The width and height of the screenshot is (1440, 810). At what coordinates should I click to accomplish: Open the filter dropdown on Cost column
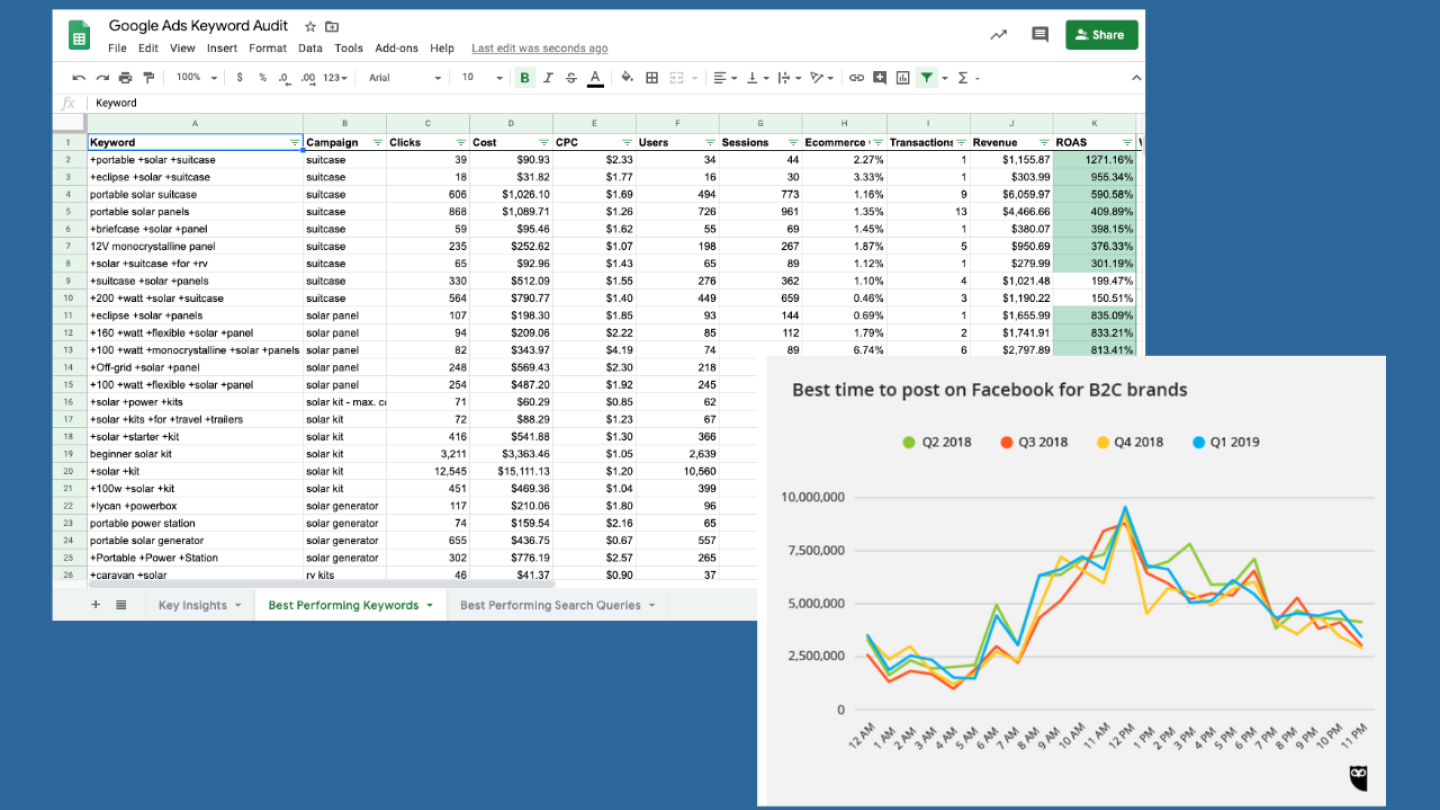(543, 143)
